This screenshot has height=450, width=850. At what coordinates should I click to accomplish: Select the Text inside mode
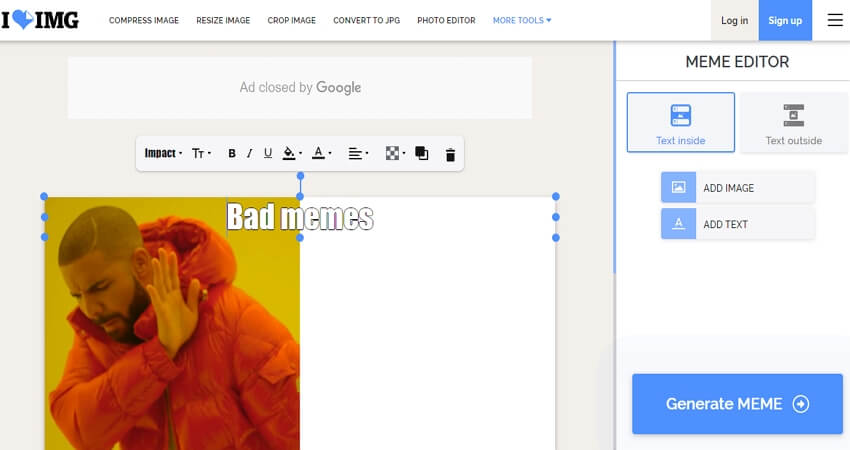[x=681, y=123]
